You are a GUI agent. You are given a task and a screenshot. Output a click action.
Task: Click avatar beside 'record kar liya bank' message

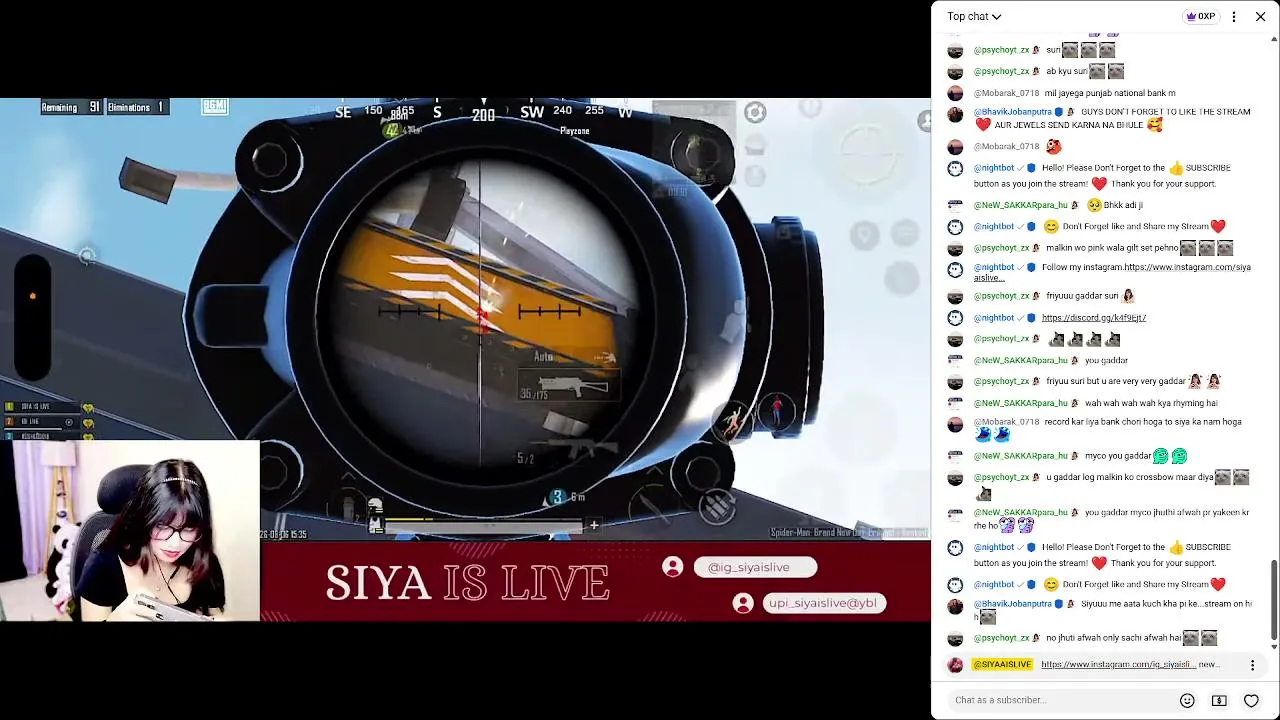pyautogui.click(x=955, y=423)
